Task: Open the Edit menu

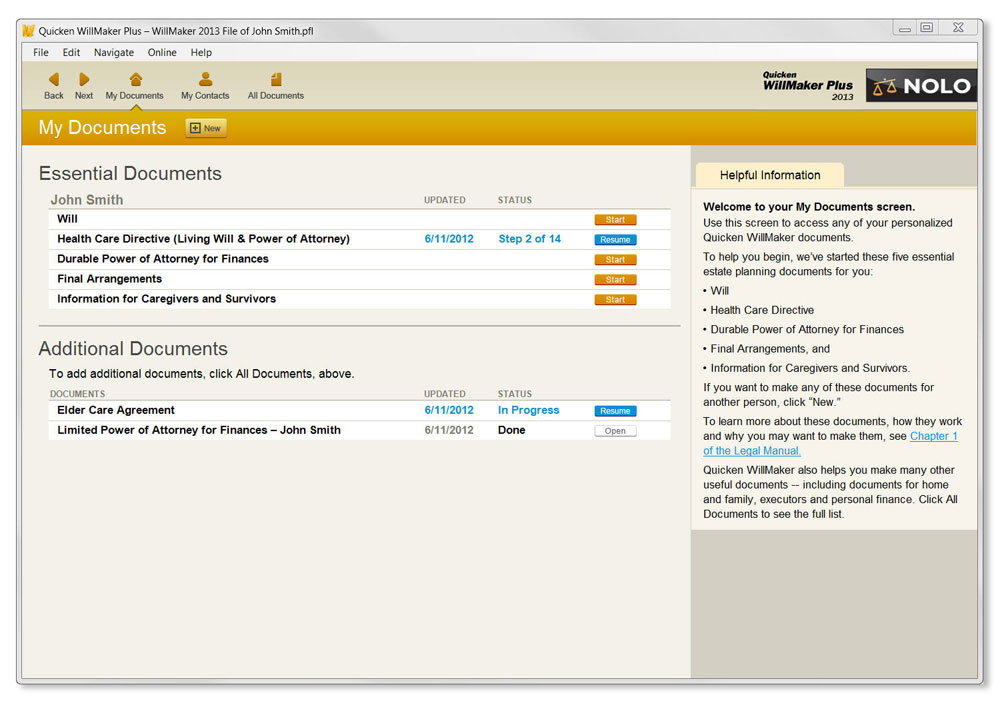Action: [71, 53]
